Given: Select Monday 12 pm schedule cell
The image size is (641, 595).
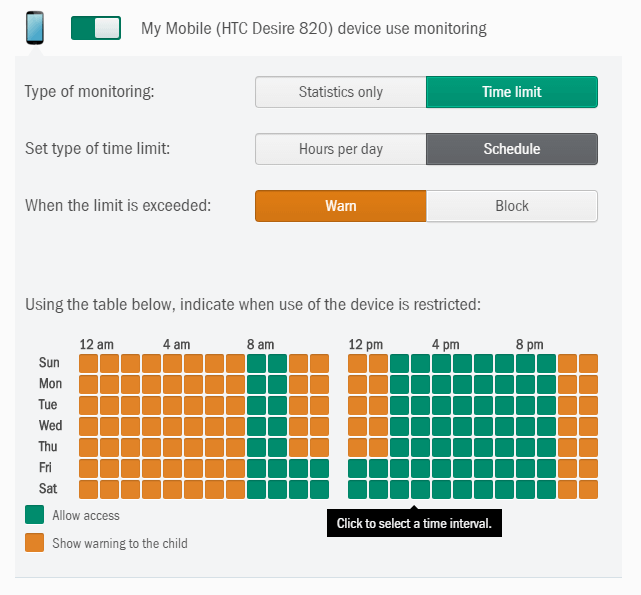Looking at the screenshot, I should click(358, 384).
